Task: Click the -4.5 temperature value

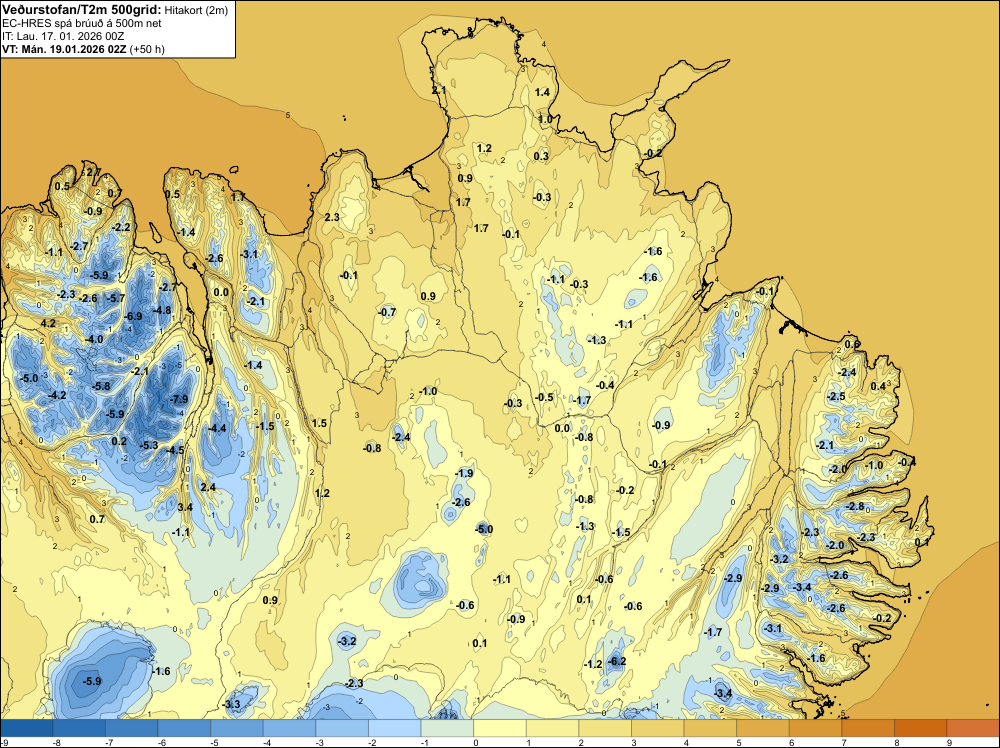Action: pyautogui.click(x=175, y=450)
